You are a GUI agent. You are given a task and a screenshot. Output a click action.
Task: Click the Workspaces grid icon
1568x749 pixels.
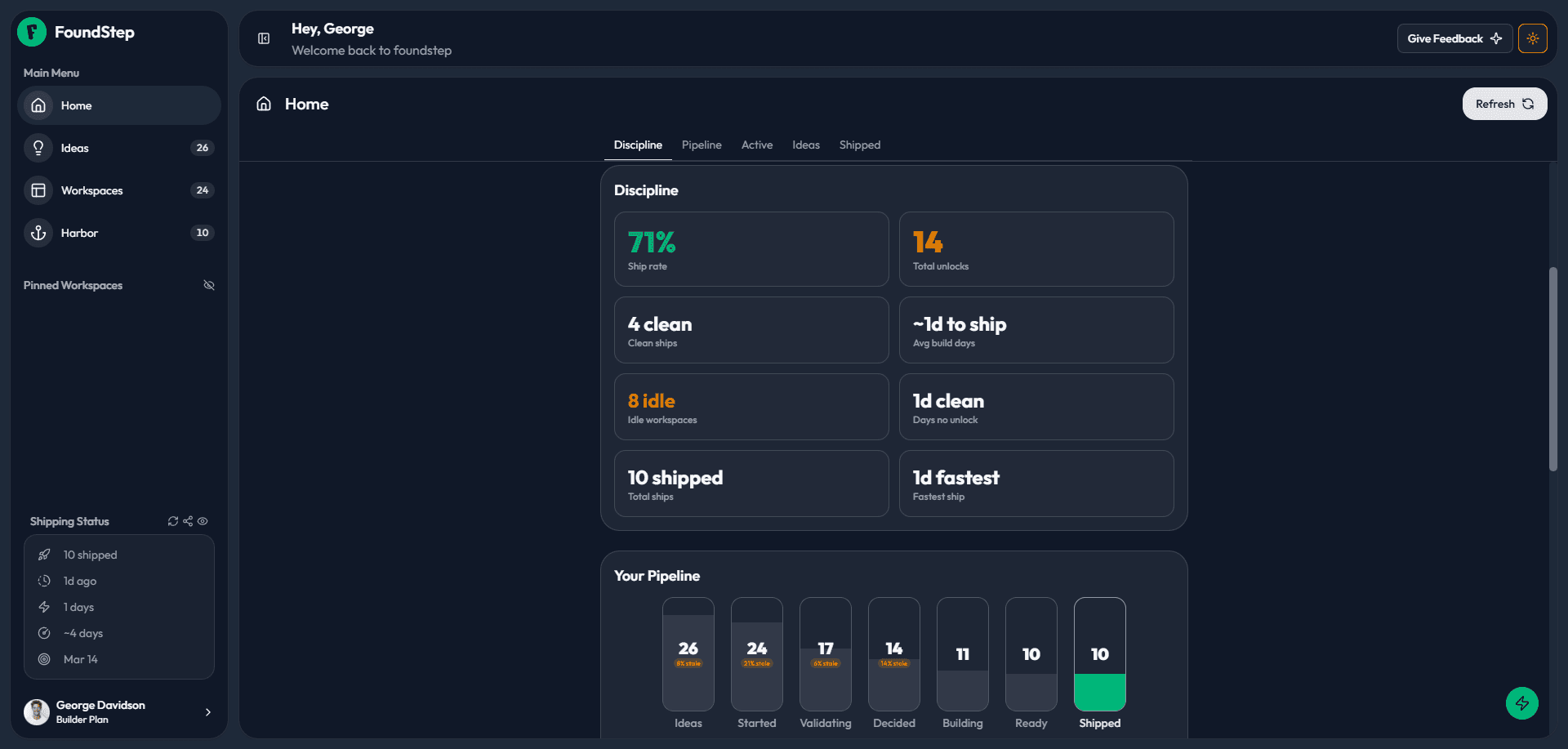coord(38,189)
